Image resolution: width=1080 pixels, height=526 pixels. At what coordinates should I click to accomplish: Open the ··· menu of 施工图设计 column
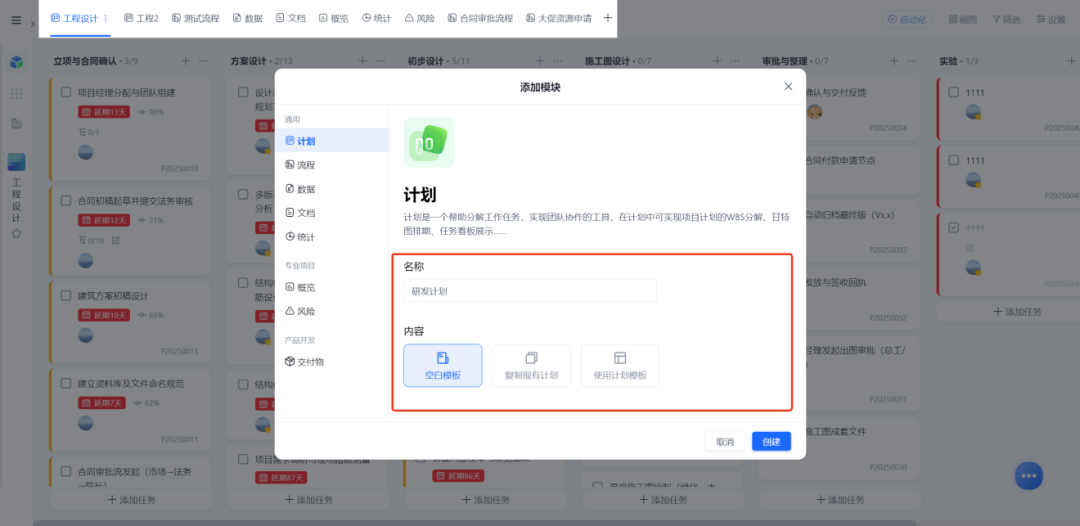click(x=735, y=61)
